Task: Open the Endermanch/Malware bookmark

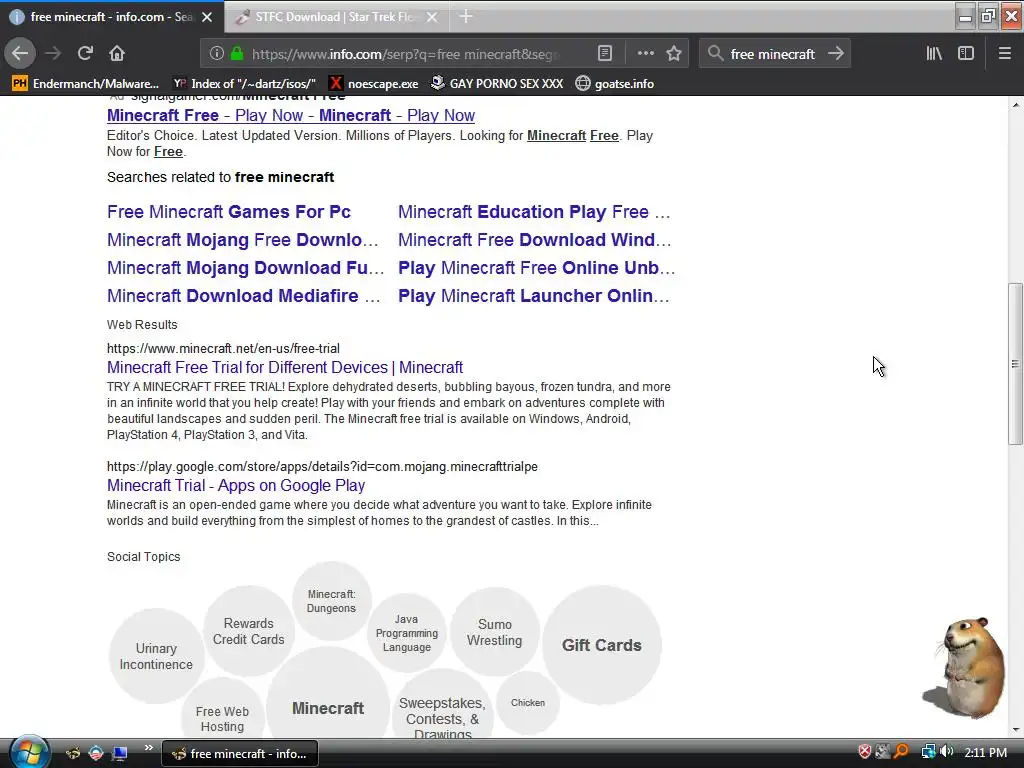Action: [86, 84]
